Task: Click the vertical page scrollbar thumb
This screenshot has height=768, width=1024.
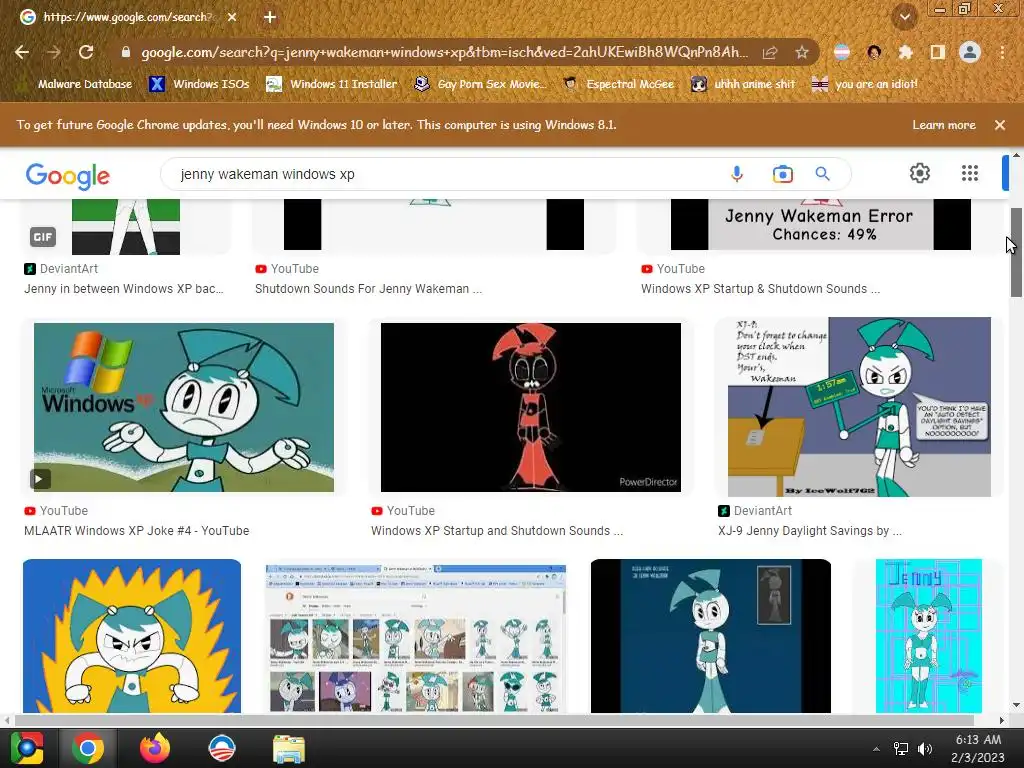Action: (1016, 251)
